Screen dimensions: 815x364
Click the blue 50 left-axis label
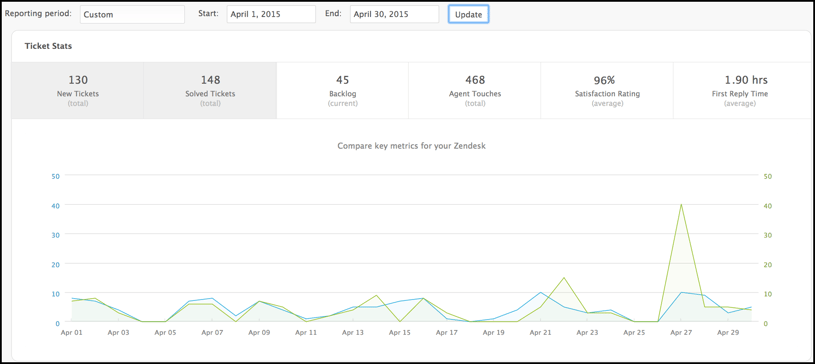pyautogui.click(x=56, y=176)
